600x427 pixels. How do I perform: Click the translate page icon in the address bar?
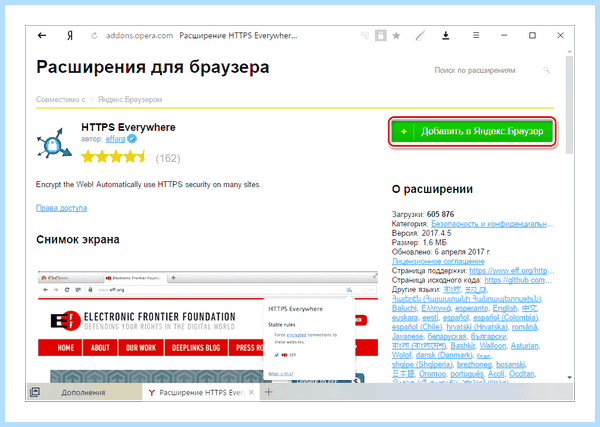pos(365,36)
